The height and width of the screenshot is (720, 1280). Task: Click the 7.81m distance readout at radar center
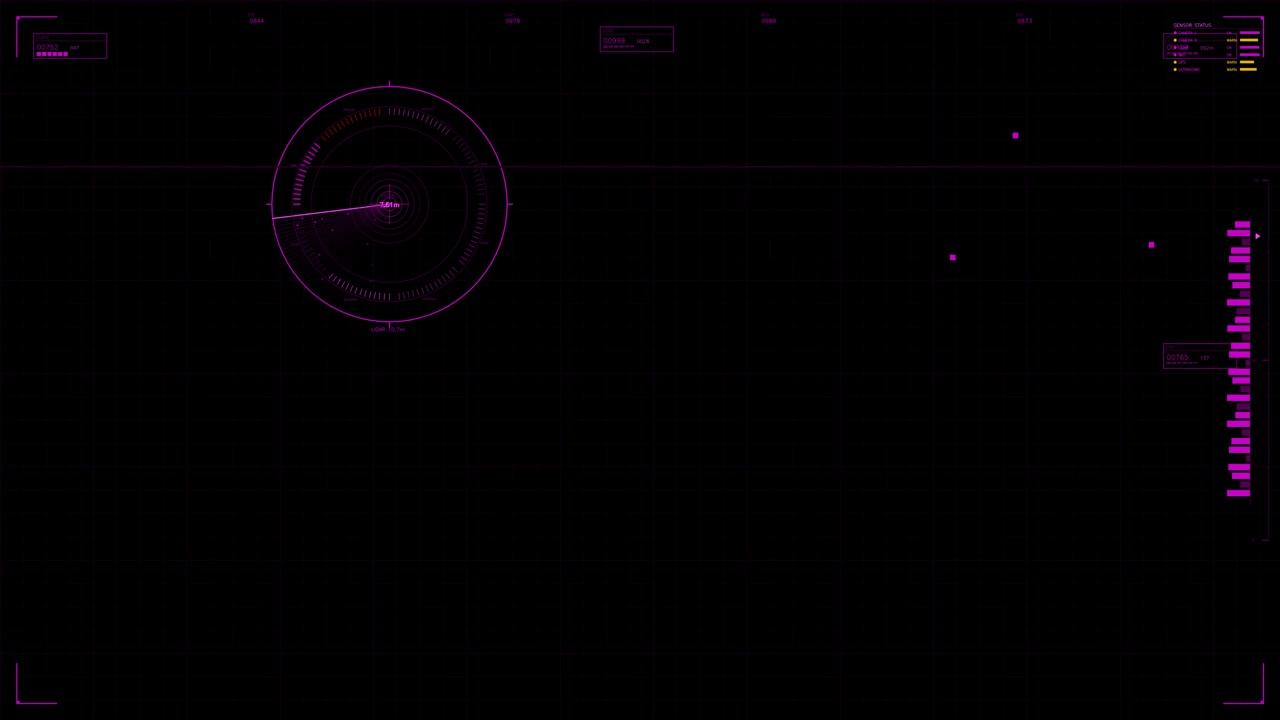tap(389, 205)
